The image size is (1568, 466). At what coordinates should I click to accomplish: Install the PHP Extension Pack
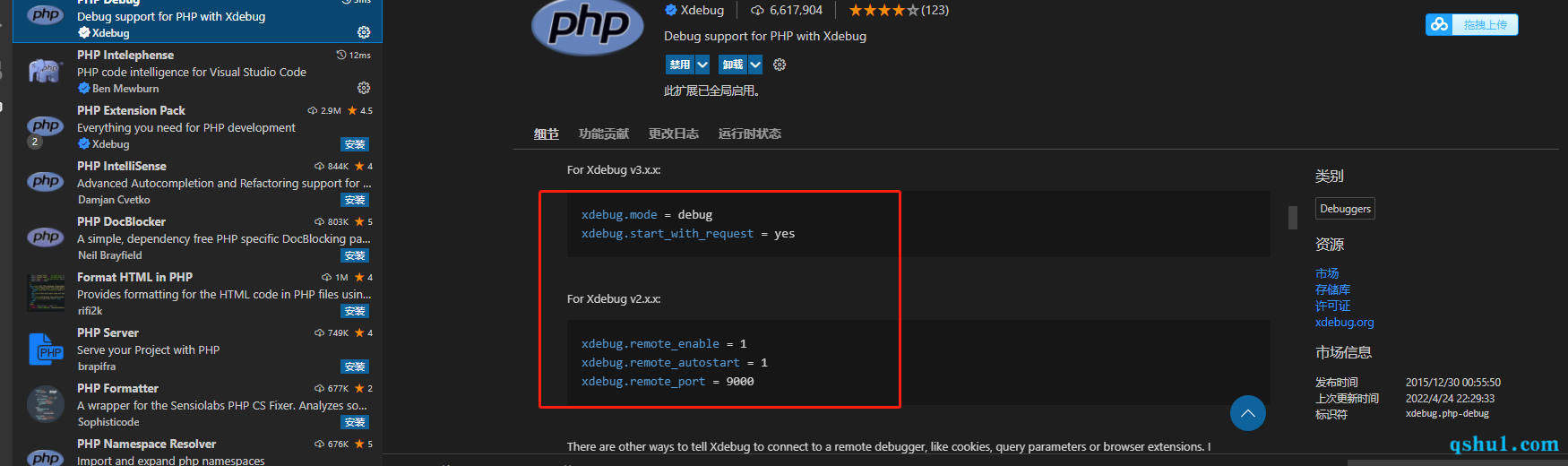point(355,144)
